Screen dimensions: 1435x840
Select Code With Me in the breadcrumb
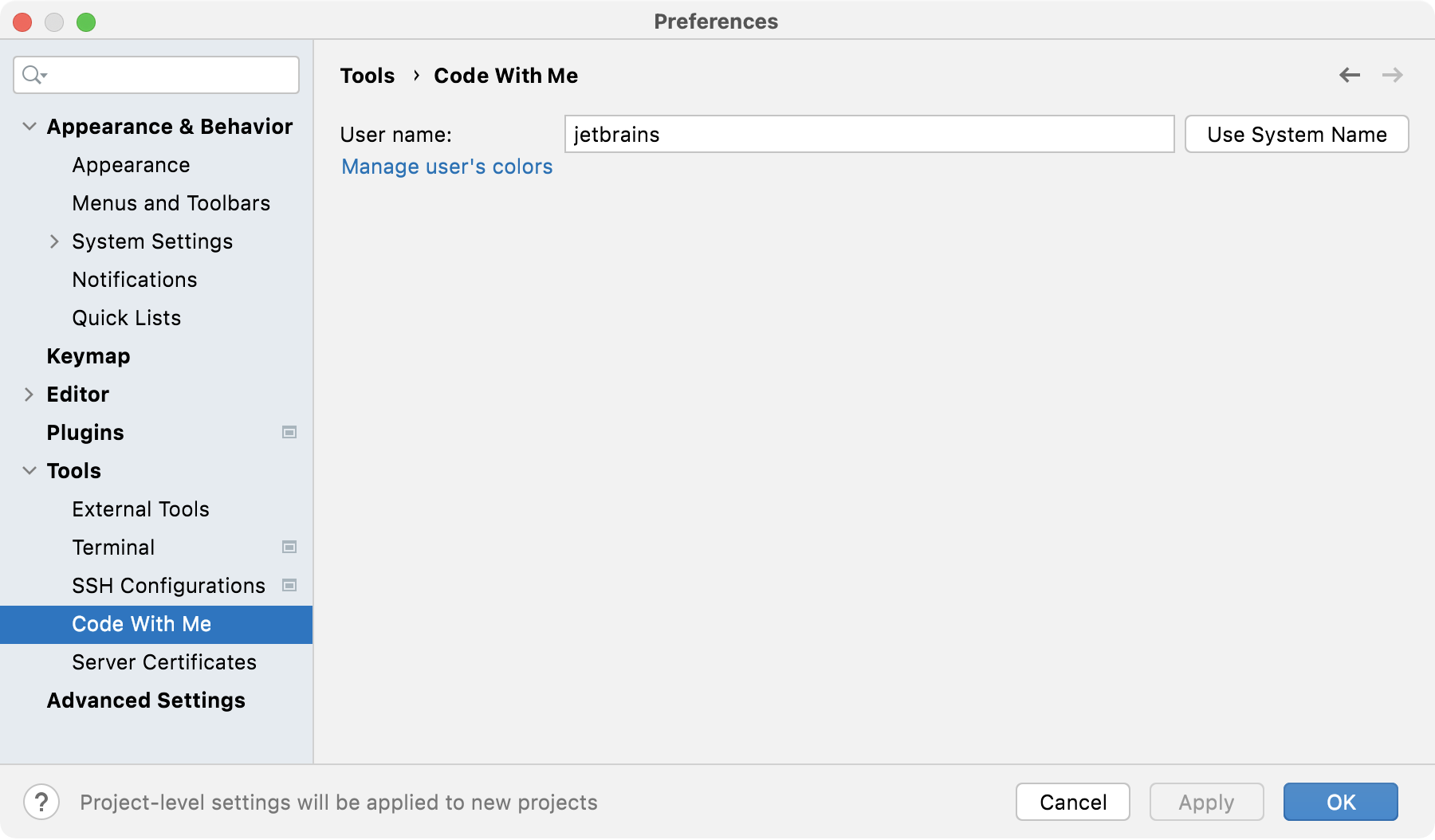click(505, 75)
